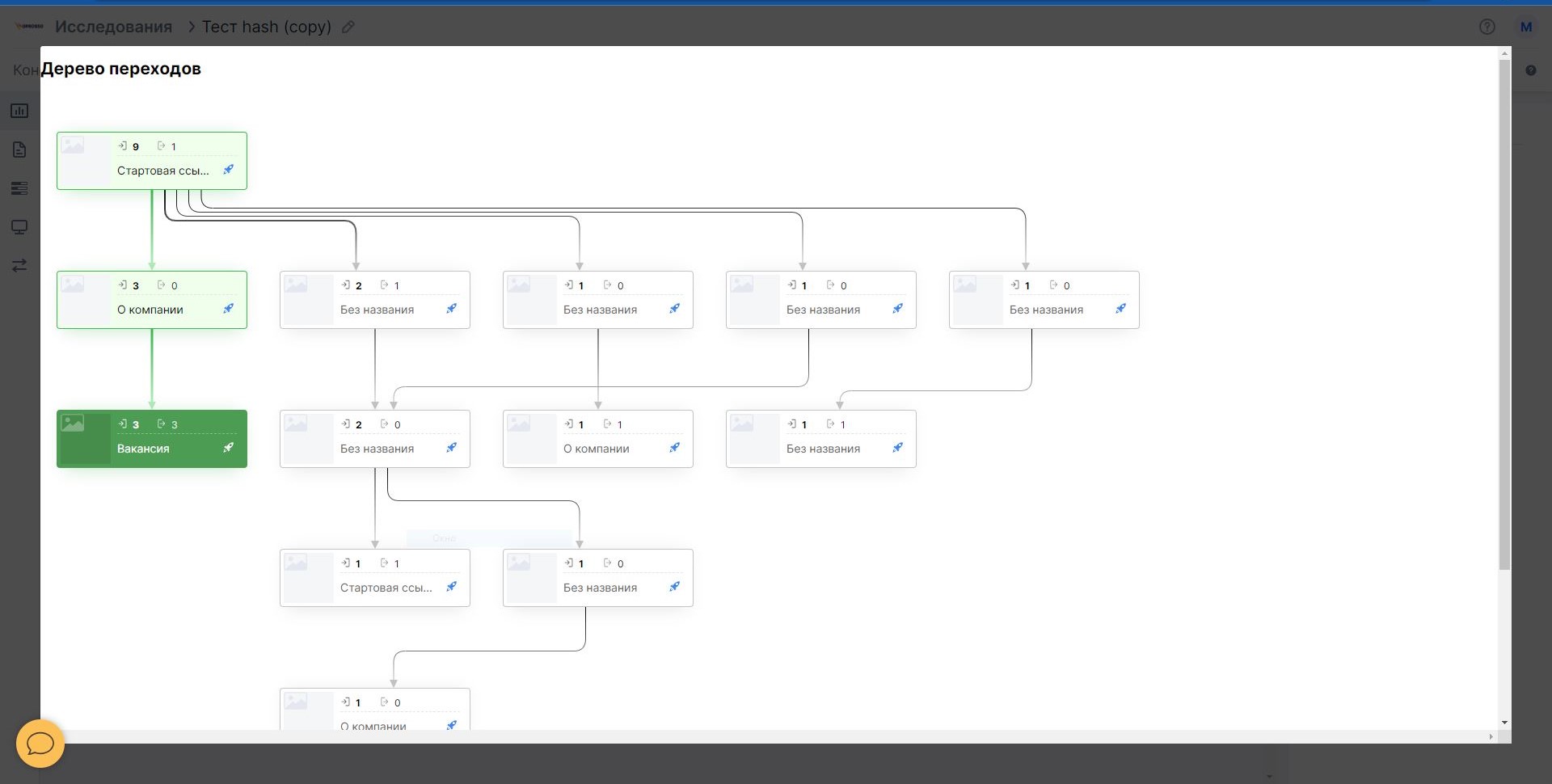Click thumbnail of top Стартовая ссылка node
This screenshot has height=784, width=1552.
pos(84,160)
